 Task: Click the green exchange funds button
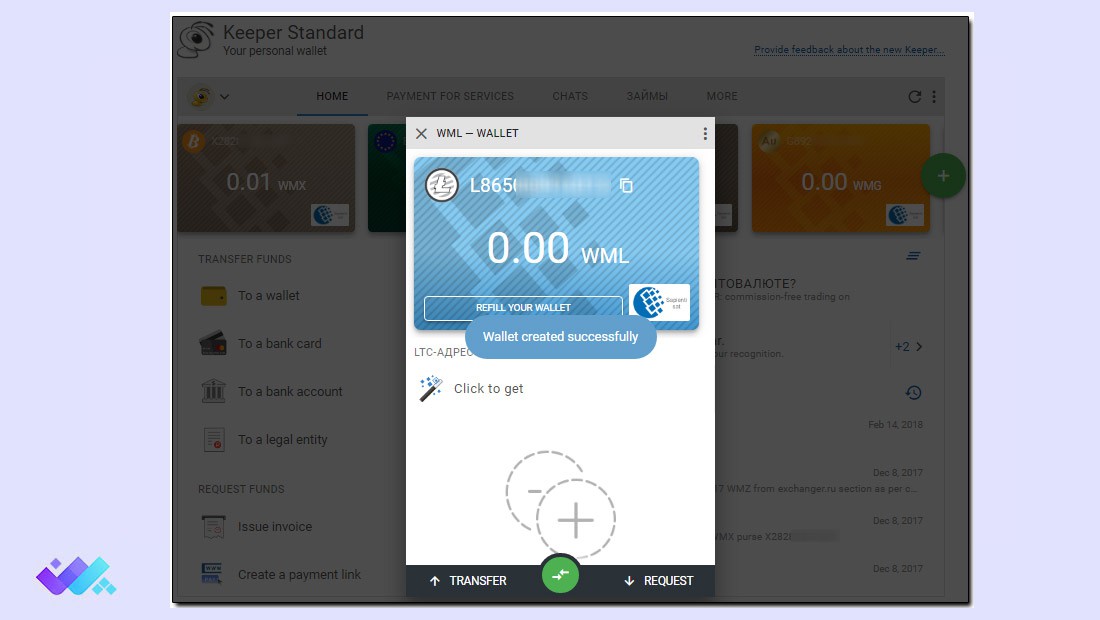point(560,574)
